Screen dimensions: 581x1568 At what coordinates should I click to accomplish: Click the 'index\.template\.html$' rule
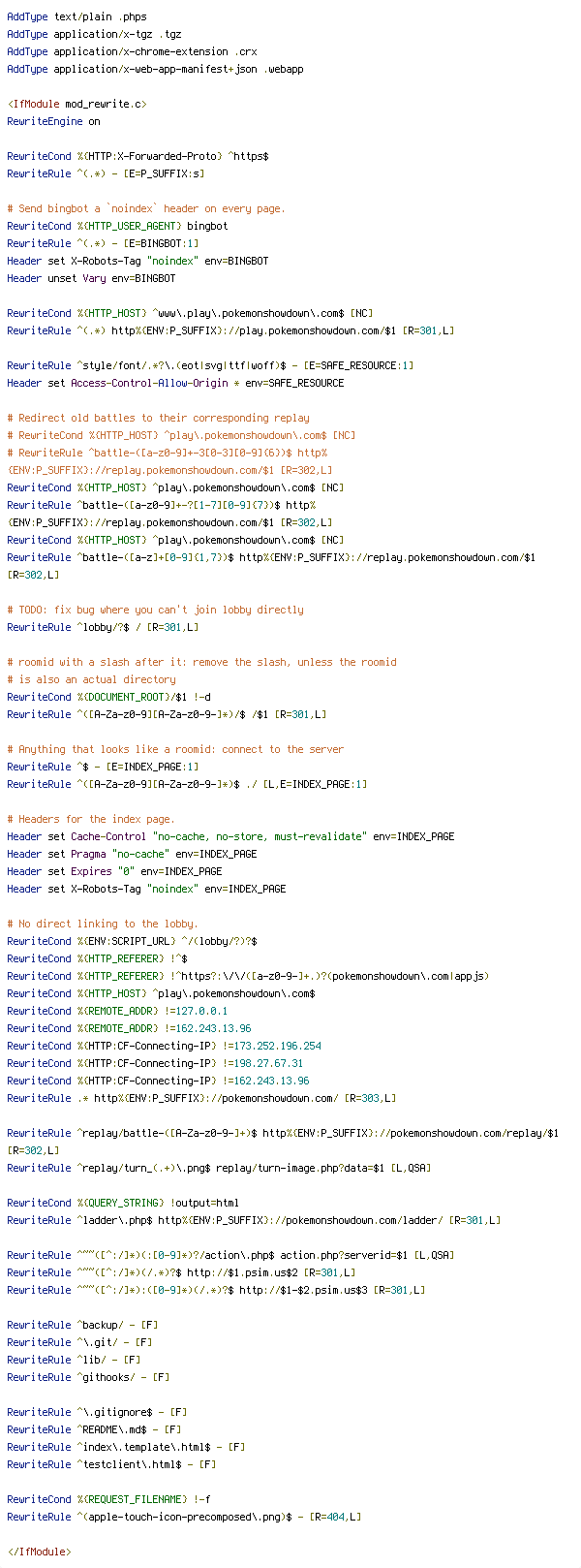[x=126, y=1447]
